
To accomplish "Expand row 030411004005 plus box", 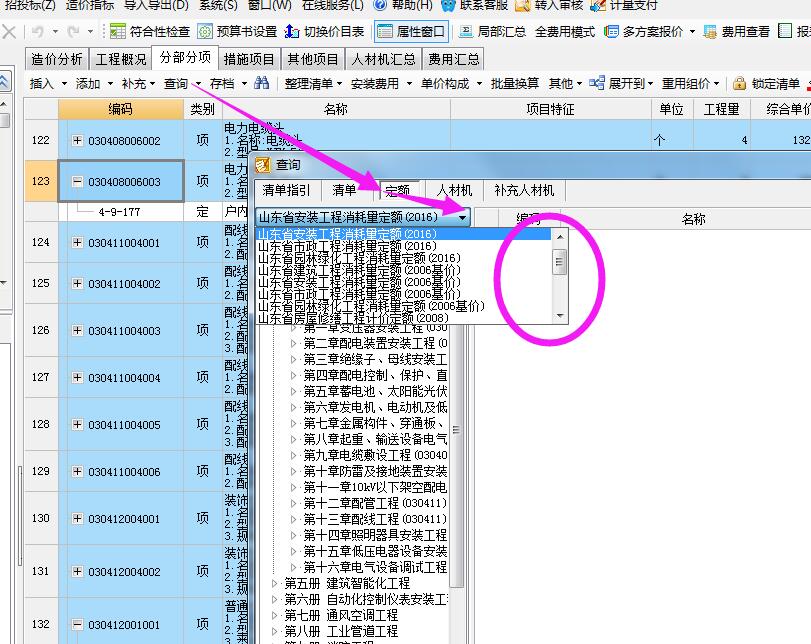I will coord(77,424).
